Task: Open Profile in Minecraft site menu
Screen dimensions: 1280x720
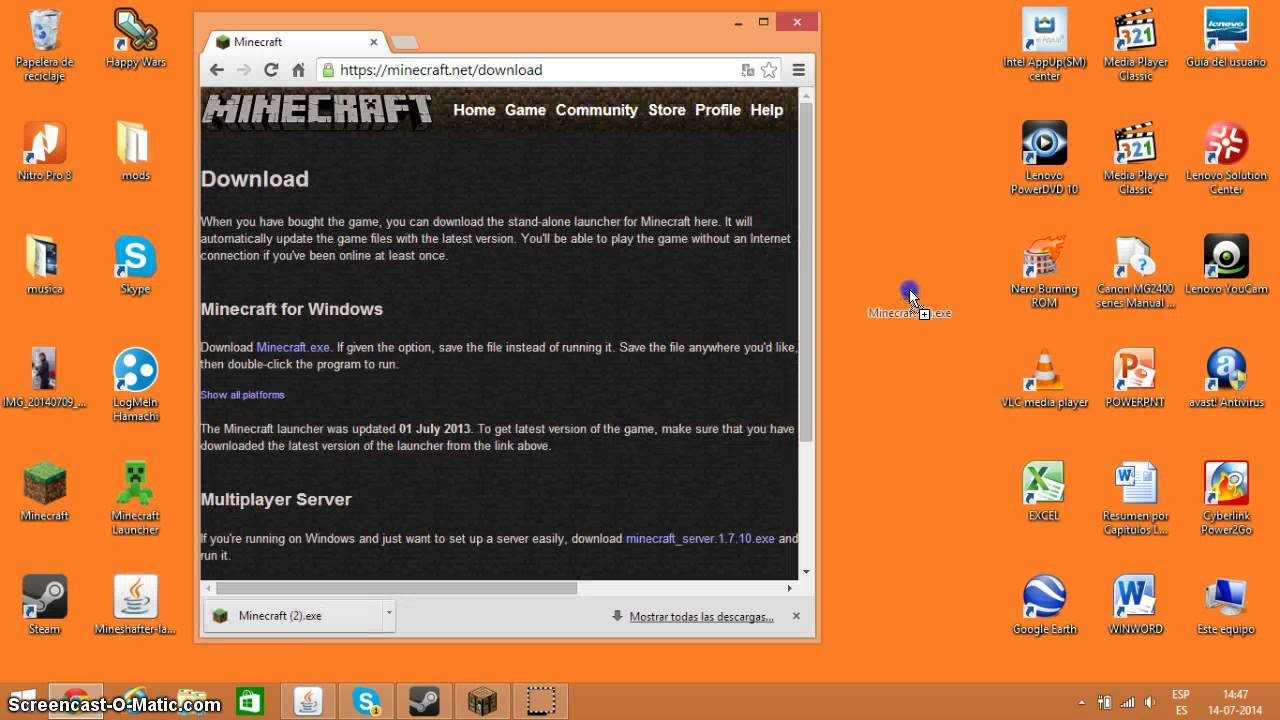Action: coord(718,110)
